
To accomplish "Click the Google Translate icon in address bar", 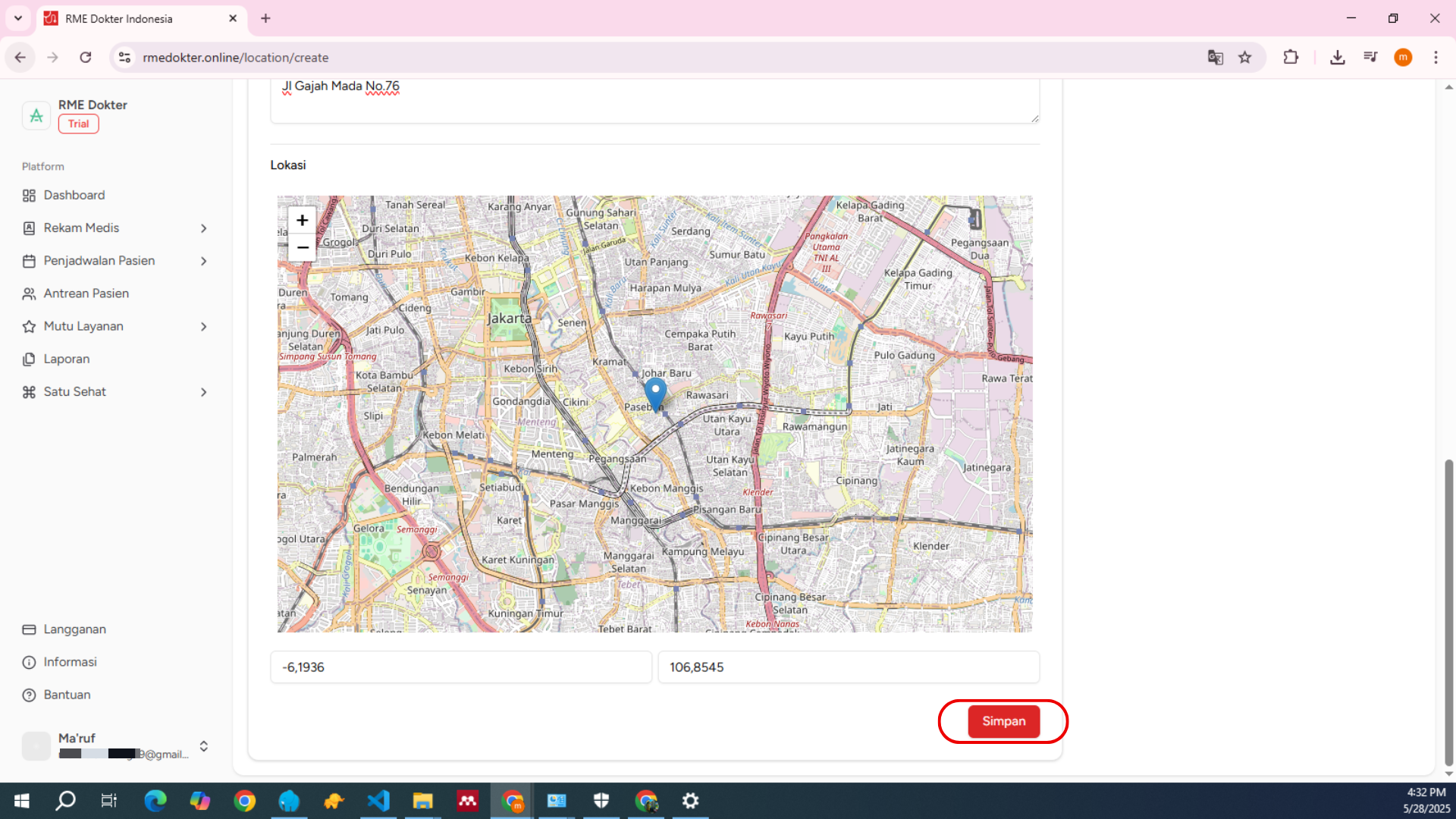I will click(x=1216, y=58).
